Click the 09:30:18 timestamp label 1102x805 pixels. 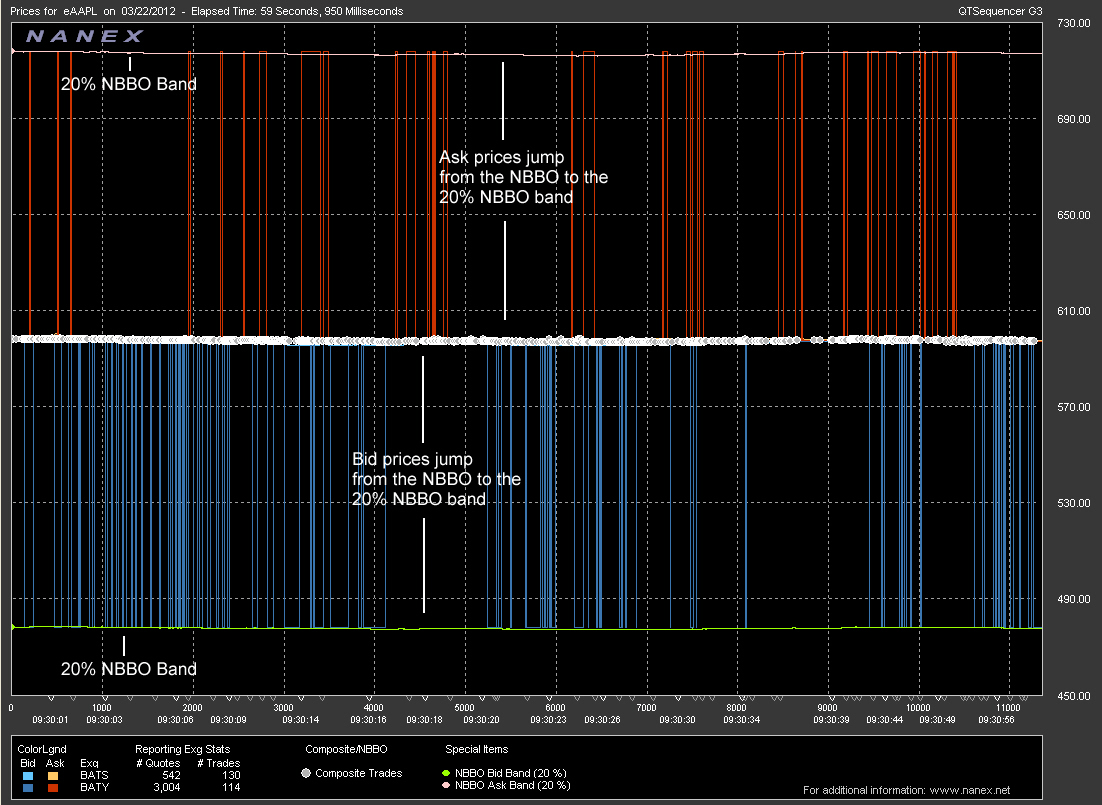(424, 720)
